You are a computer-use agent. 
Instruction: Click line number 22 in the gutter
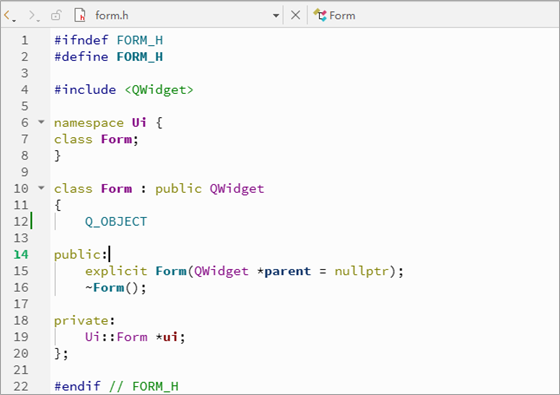[x=21, y=386]
